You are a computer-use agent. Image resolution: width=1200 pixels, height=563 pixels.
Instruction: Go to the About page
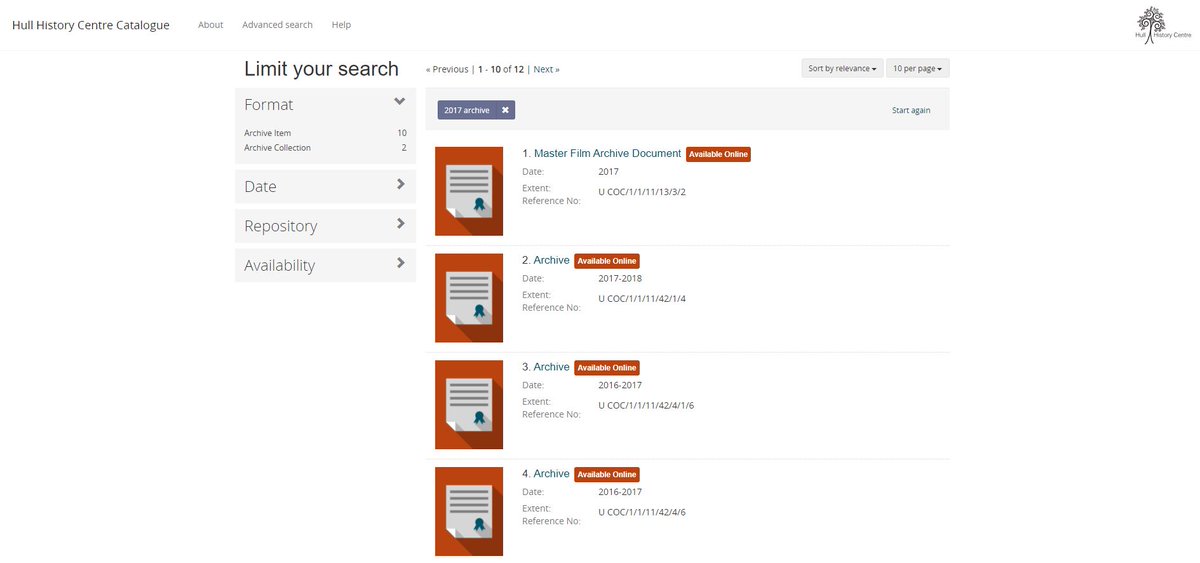[x=211, y=25]
